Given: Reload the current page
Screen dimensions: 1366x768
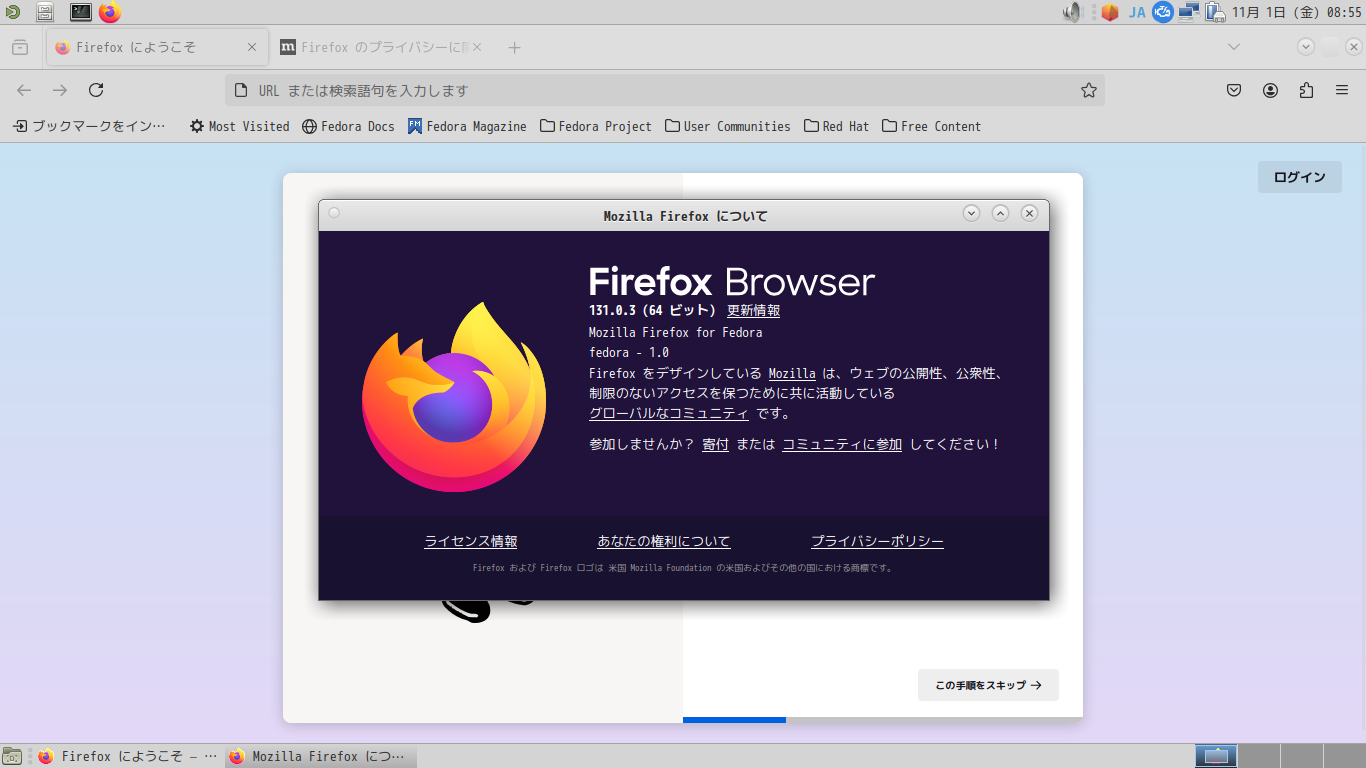Looking at the screenshot, I should (96, 90).
